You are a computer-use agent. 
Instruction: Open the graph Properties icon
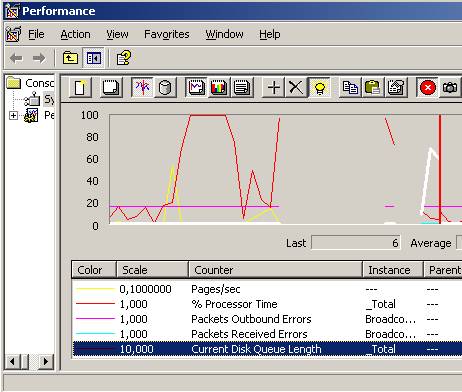pos(396,88)
